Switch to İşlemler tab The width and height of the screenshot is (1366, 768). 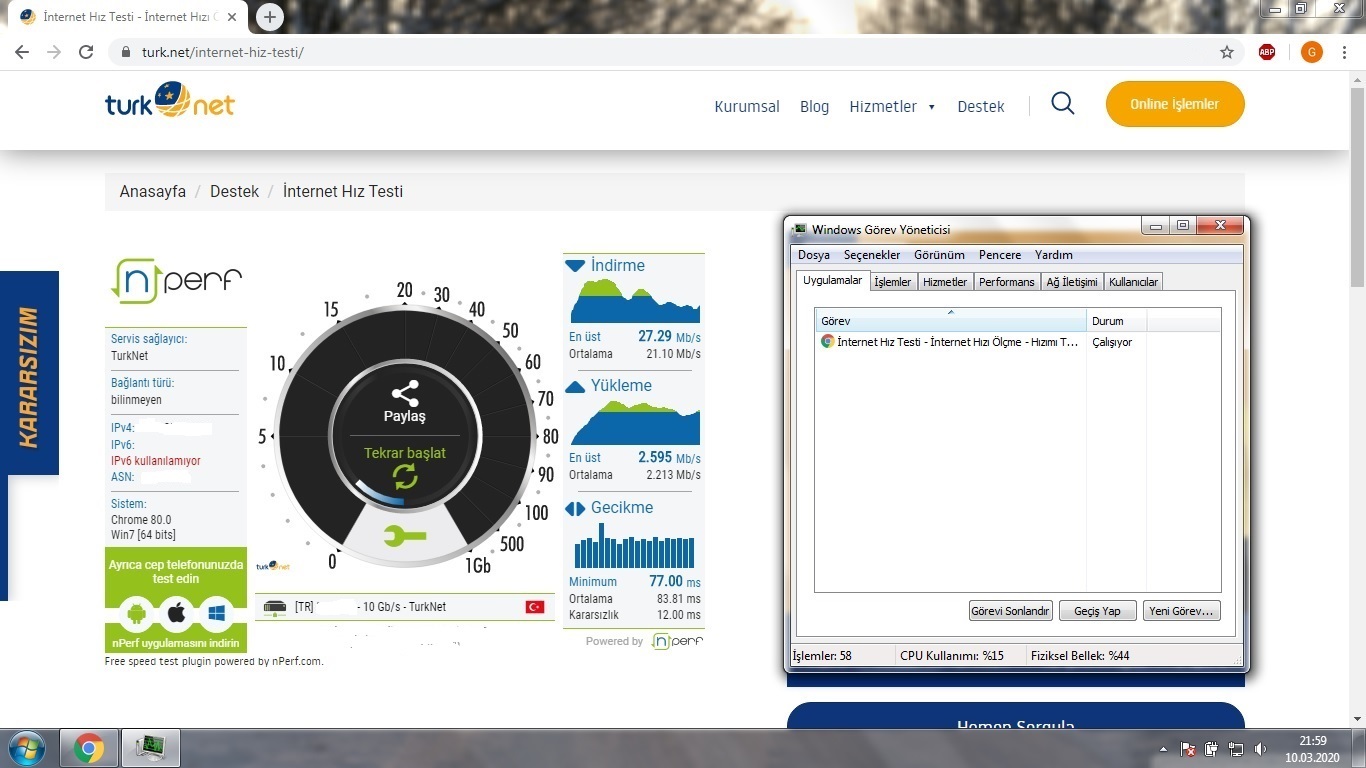click(x=893, y=282)
